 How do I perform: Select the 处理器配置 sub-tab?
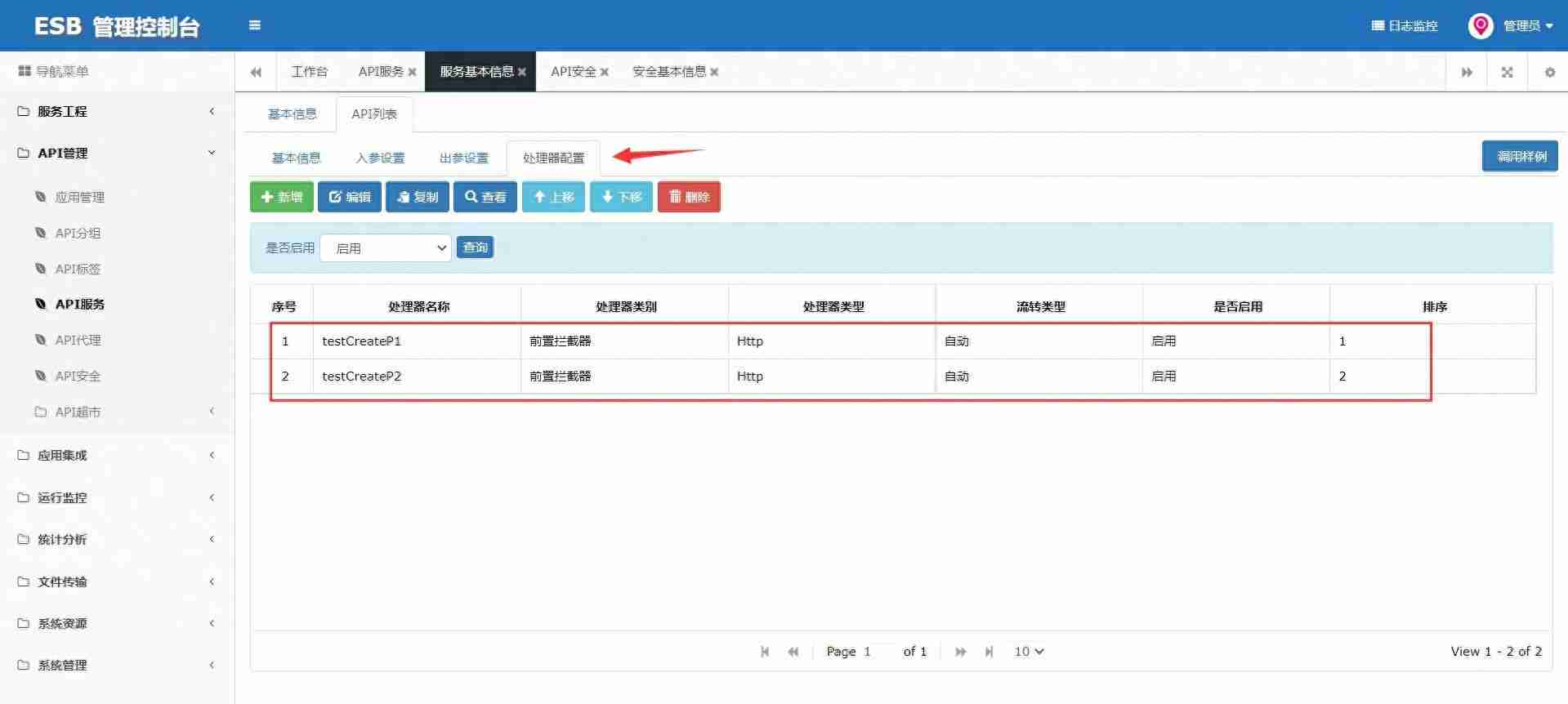(553, 158)
